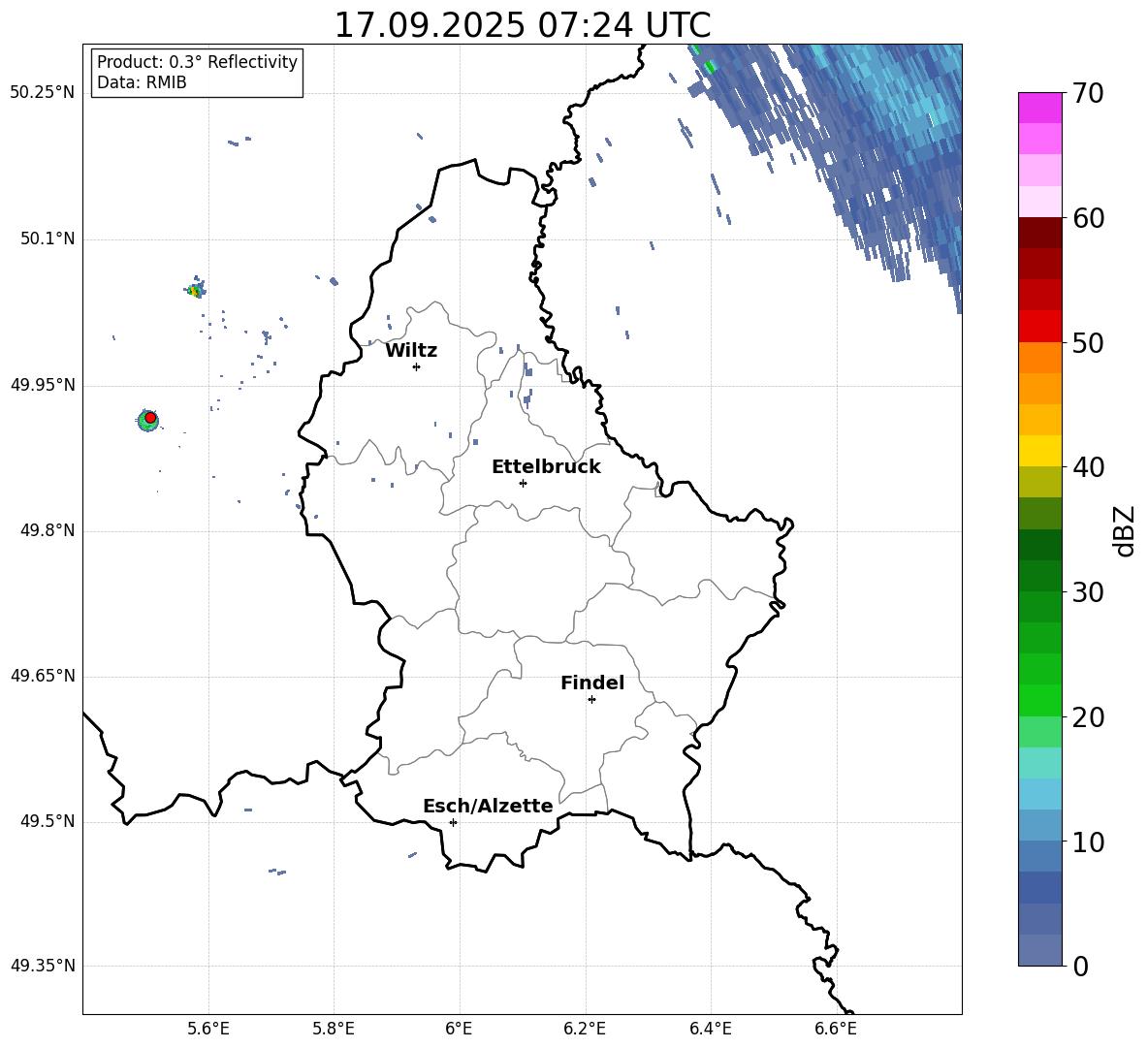Click the colorbar tick label 40
This screenshot has height=1048, width=1148.
point(1088,467)
